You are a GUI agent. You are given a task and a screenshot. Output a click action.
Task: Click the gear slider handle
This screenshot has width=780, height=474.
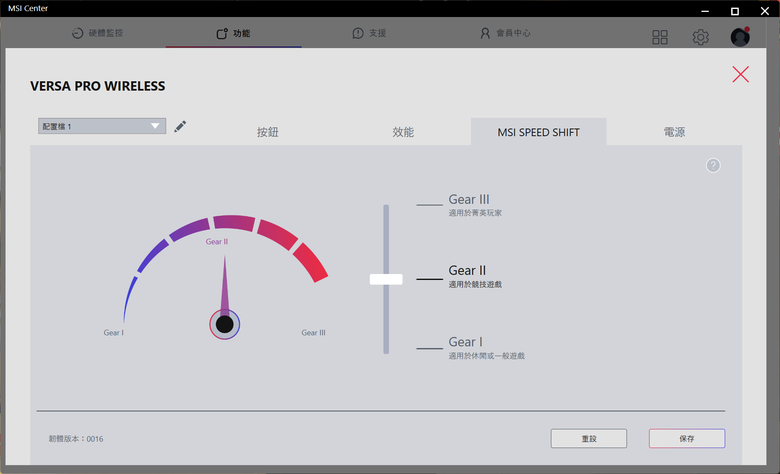(x=386, y=279)
